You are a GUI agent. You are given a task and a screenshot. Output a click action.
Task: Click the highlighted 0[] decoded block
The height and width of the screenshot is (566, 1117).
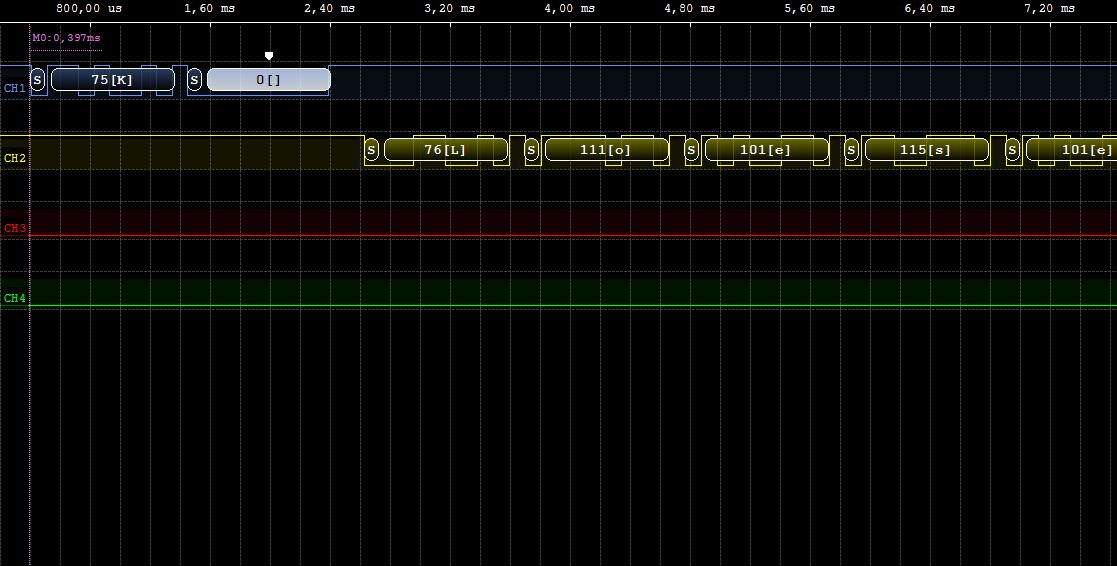tap(268, 80)
